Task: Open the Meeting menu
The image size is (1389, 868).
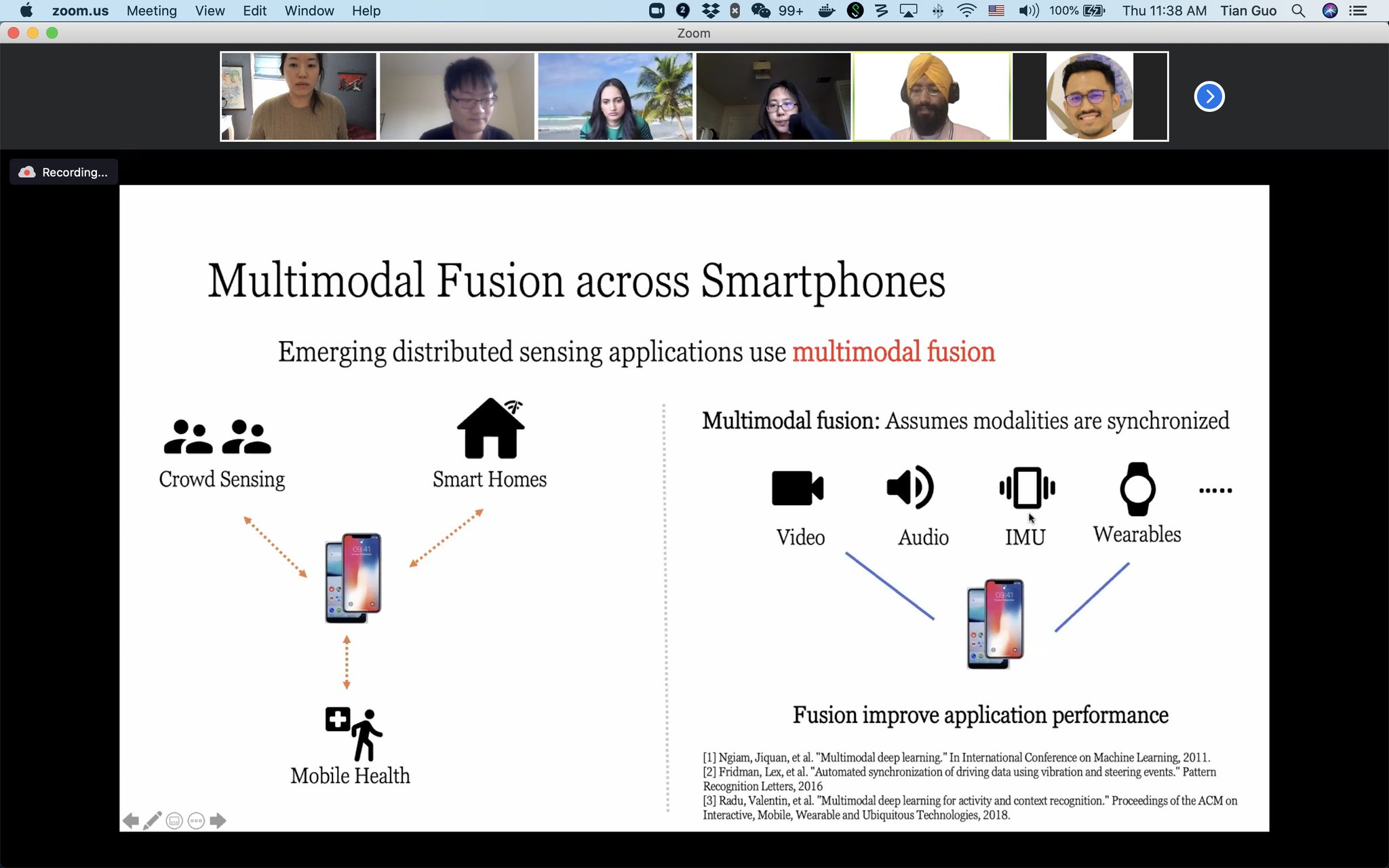Action: point(151,11)
